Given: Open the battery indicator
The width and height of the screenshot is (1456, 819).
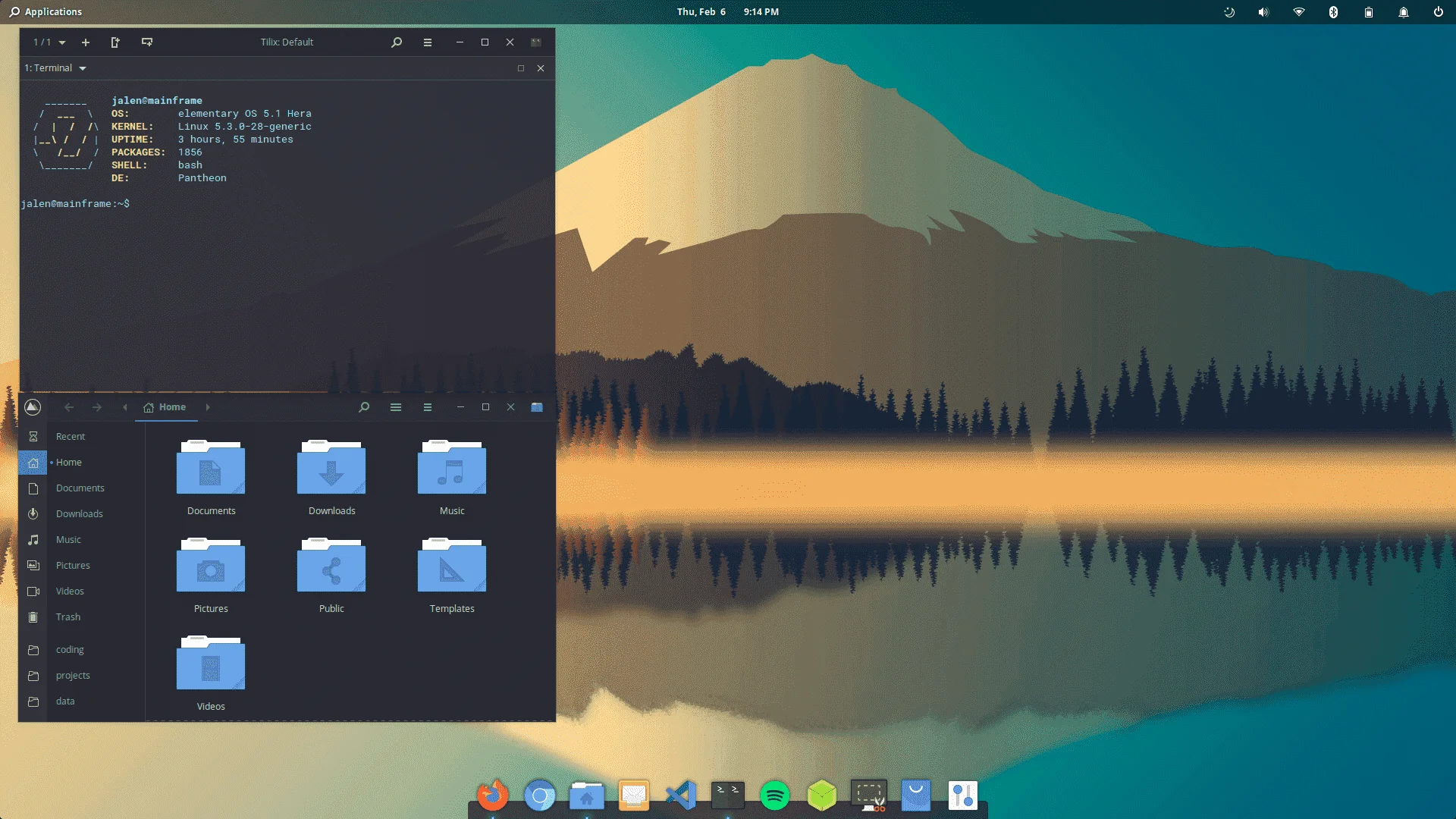Looking at the screenshot, I should [1369, 12].
